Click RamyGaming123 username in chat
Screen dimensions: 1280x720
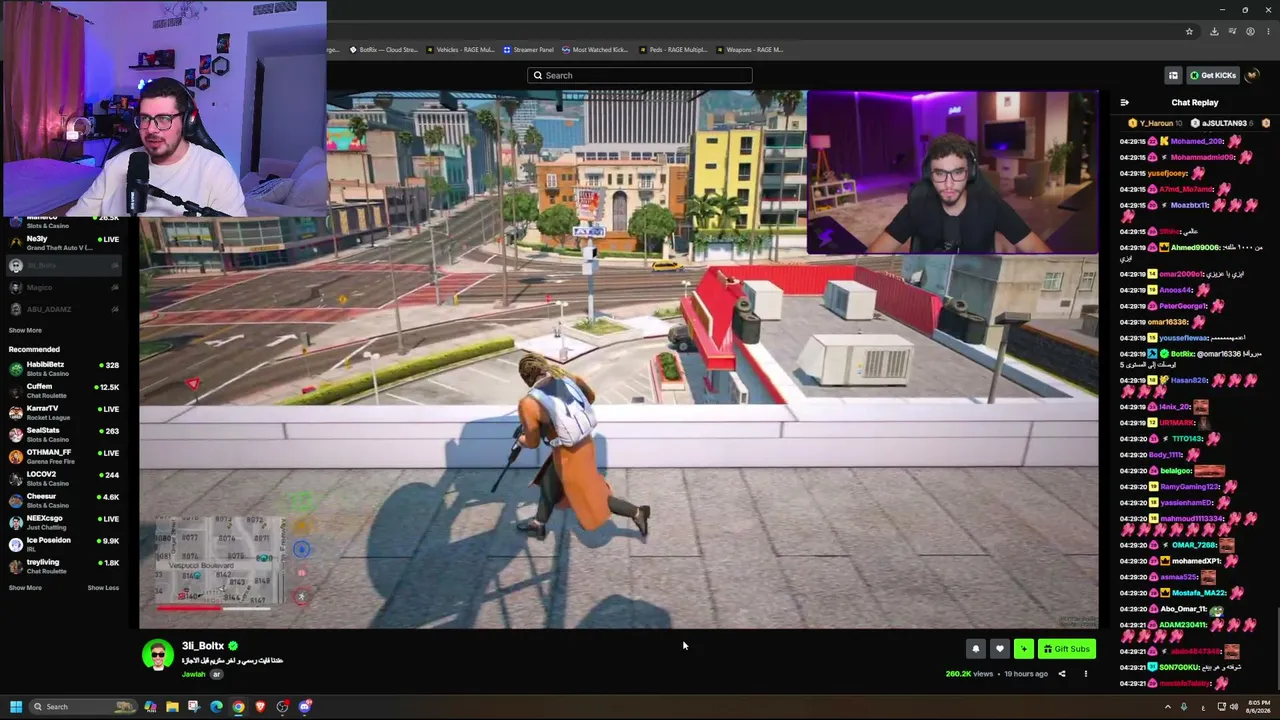(1190, 487)
